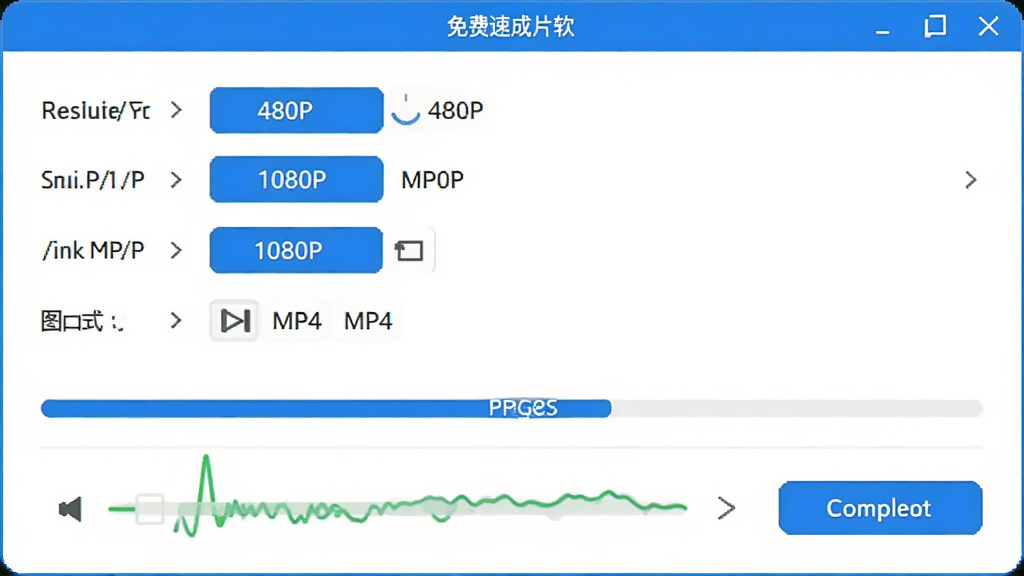Select the blue 480P button
Screen dimensions: 1024x576
tap(296, 110)
